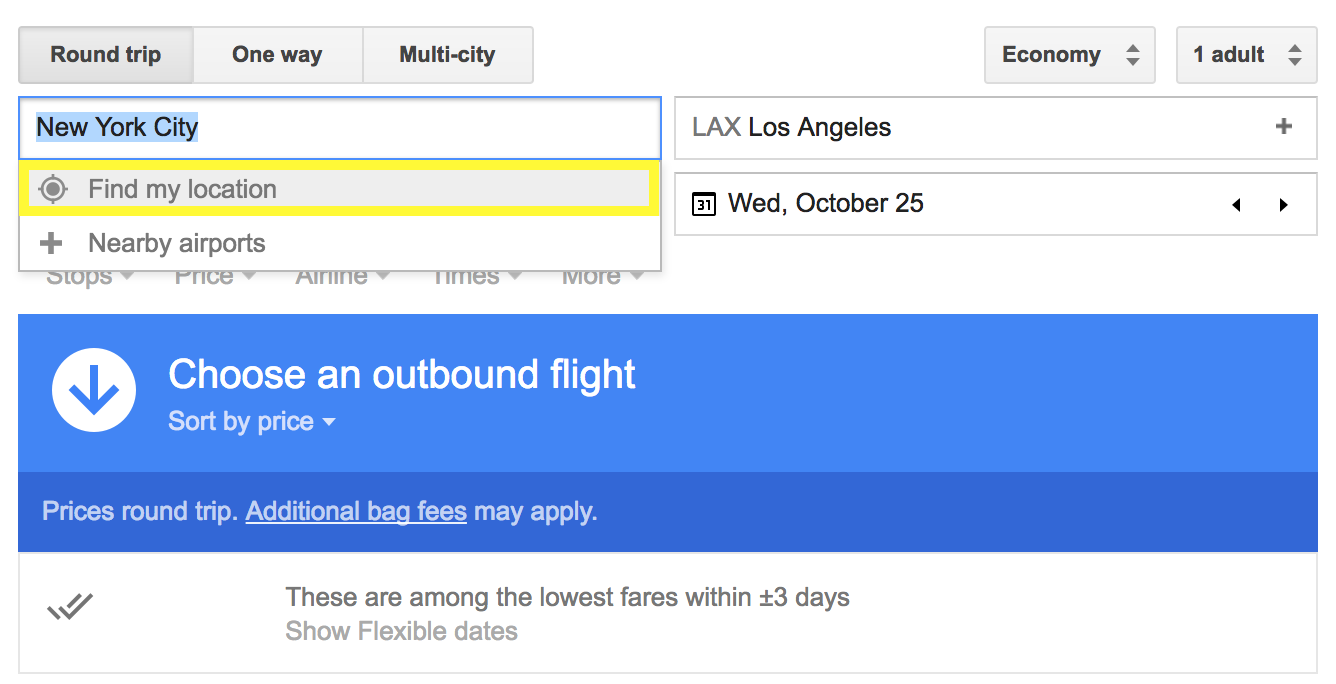
Task: Open the Price filter dropdown
Action: pyautogui.click(x=213, y=275)
